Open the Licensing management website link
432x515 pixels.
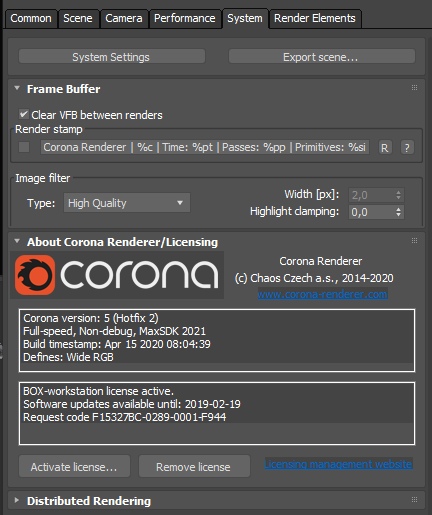pyautogui.click(x=338, y=464)
